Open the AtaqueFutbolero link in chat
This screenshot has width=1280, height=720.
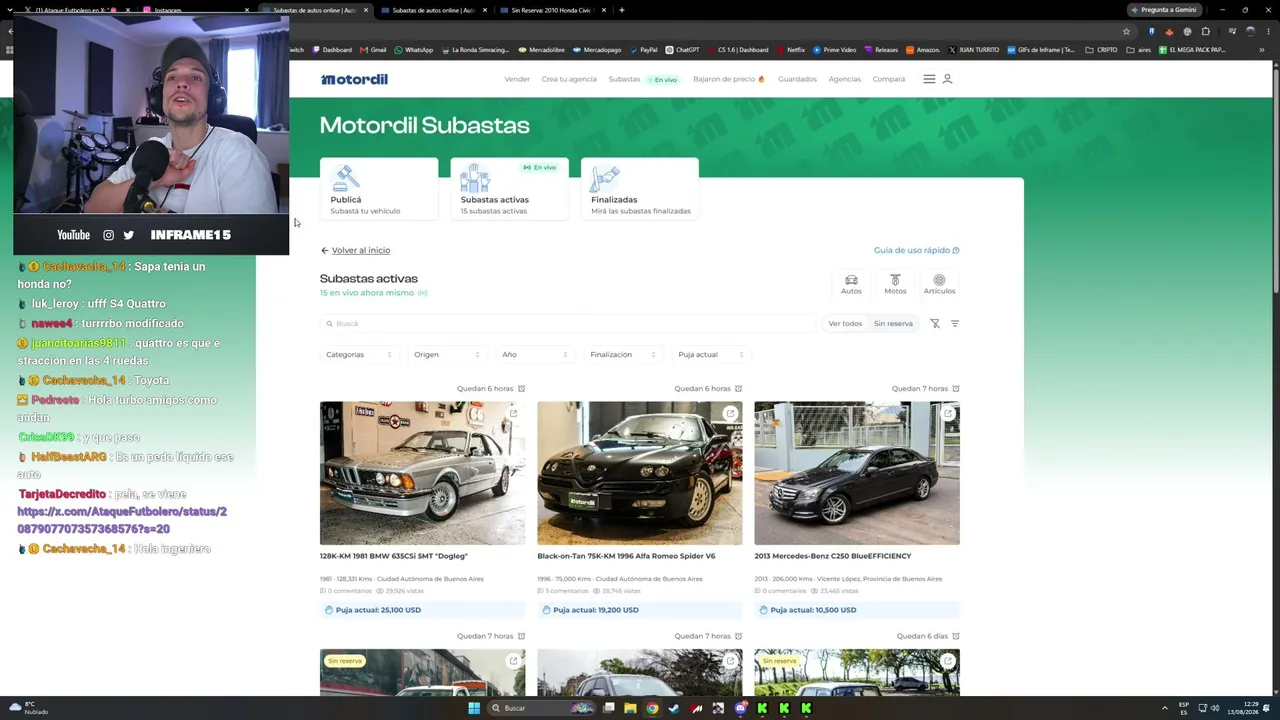[122, 520]
